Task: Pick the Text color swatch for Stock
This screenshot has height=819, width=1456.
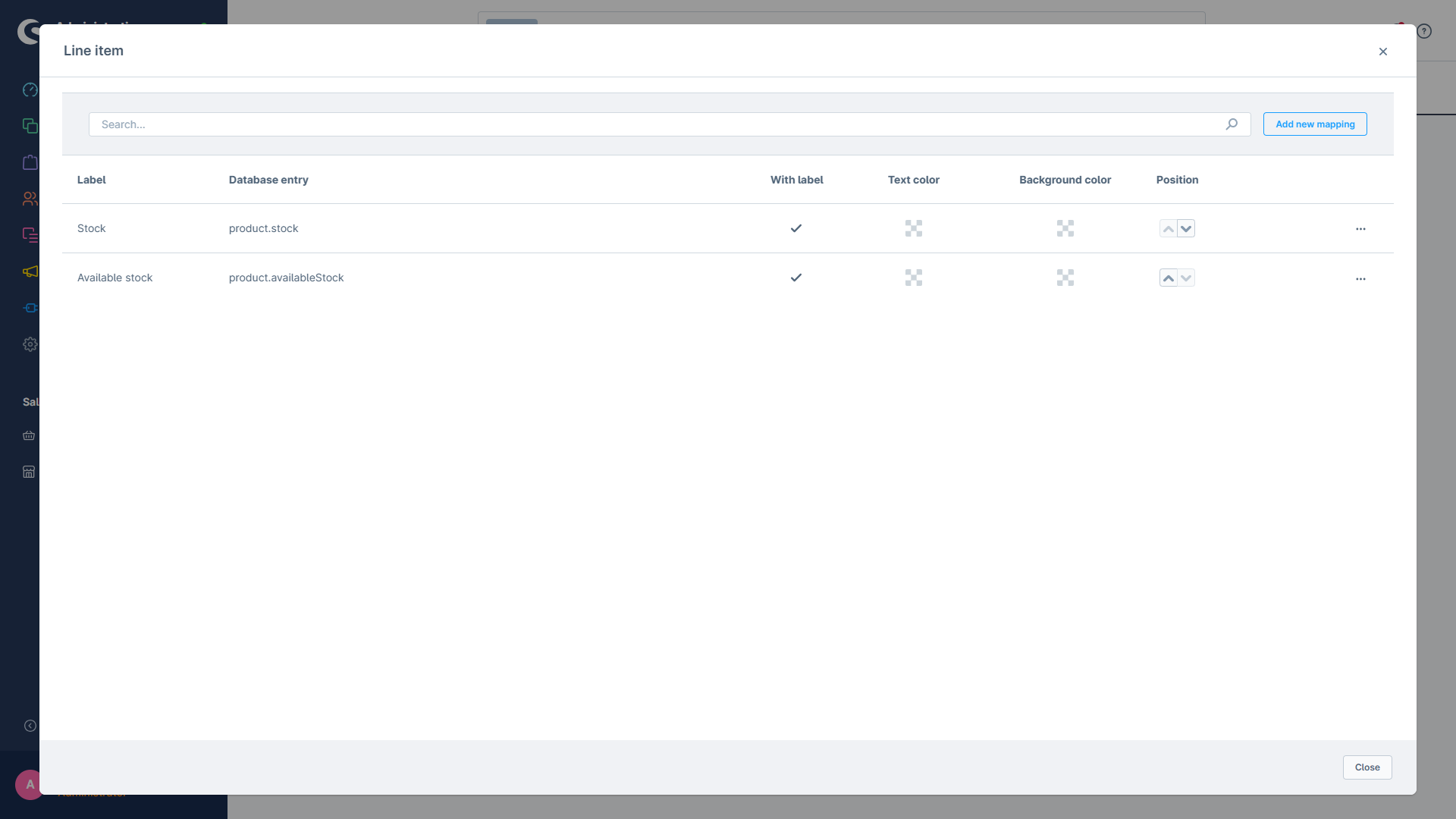Action: 914,228
